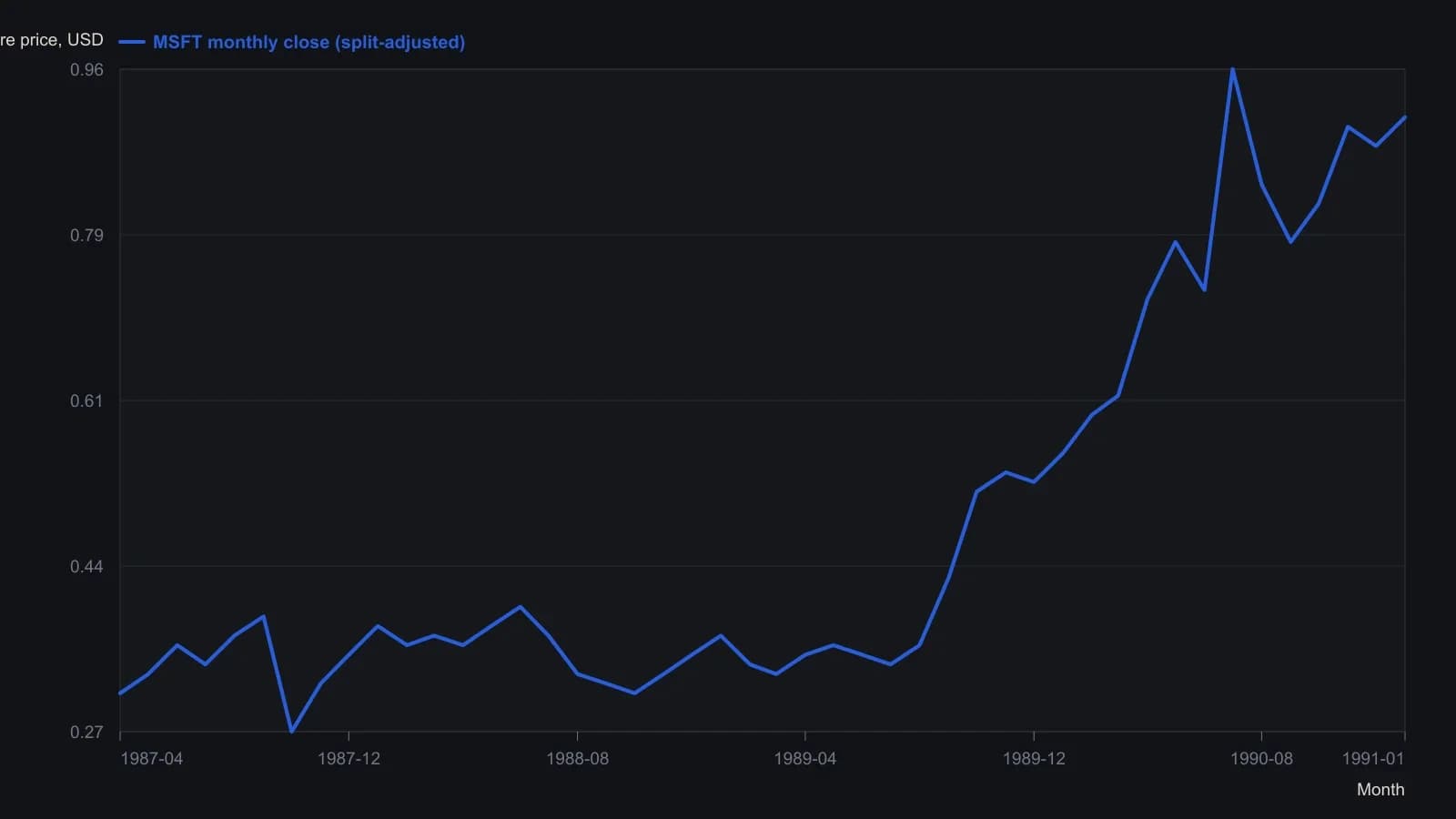
Task: Click the 1991-01 x-axis label
Action: pyautogui.click(x=1373, y=759)
